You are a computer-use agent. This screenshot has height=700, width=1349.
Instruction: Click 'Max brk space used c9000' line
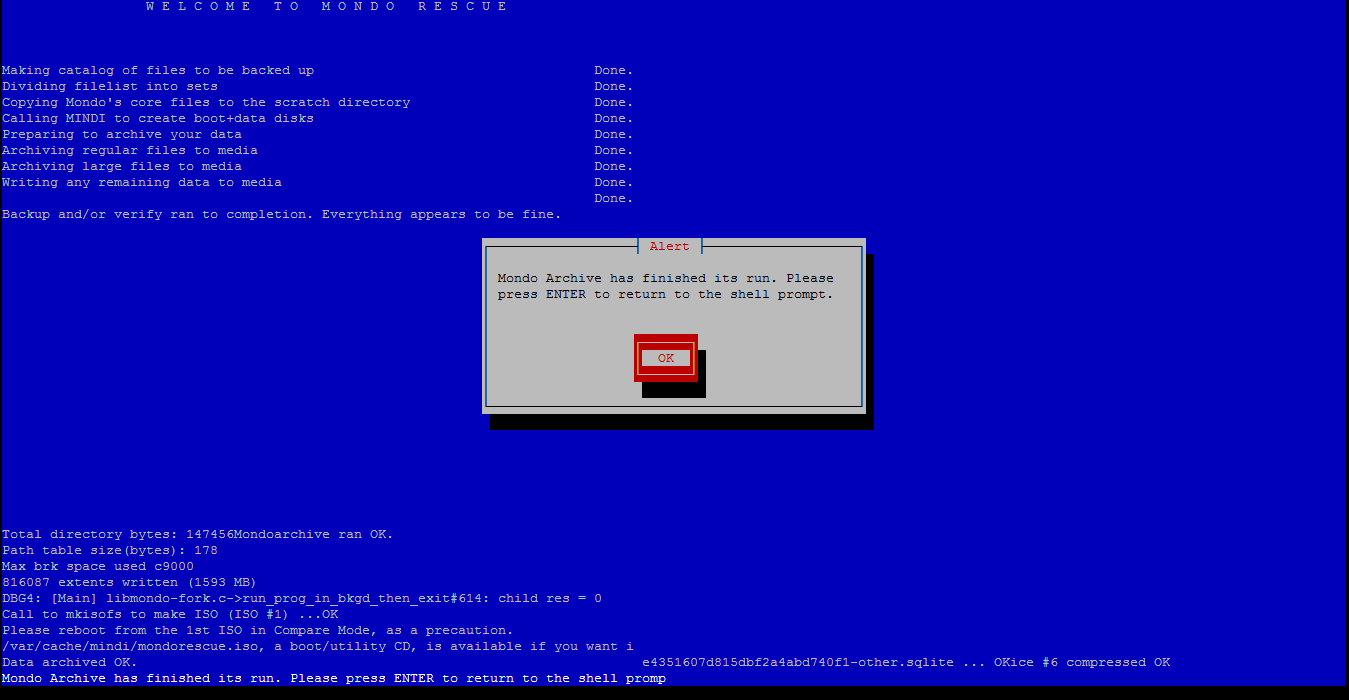[98, 566]
